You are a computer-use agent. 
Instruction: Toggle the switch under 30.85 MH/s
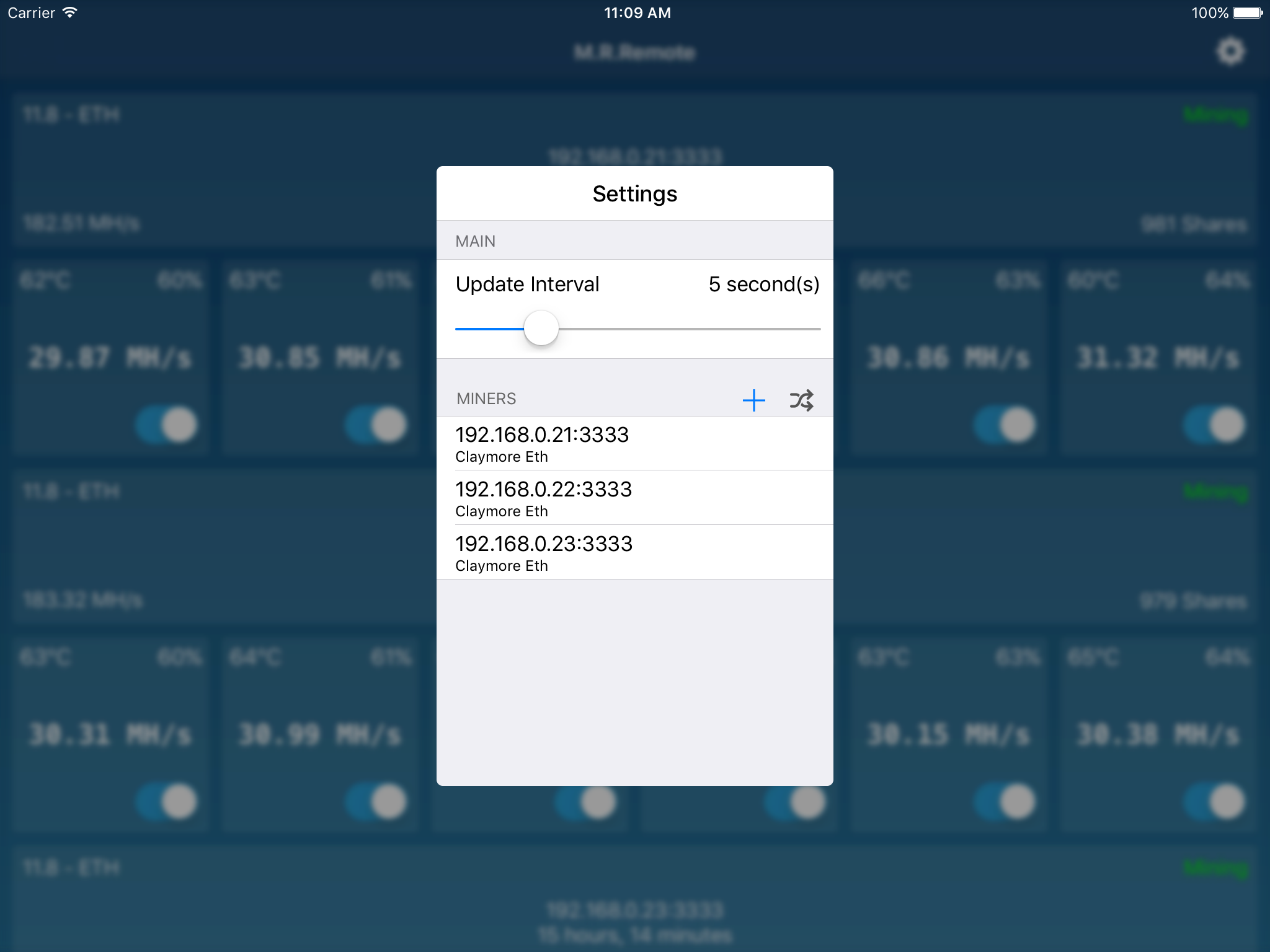tap(376, 425)
